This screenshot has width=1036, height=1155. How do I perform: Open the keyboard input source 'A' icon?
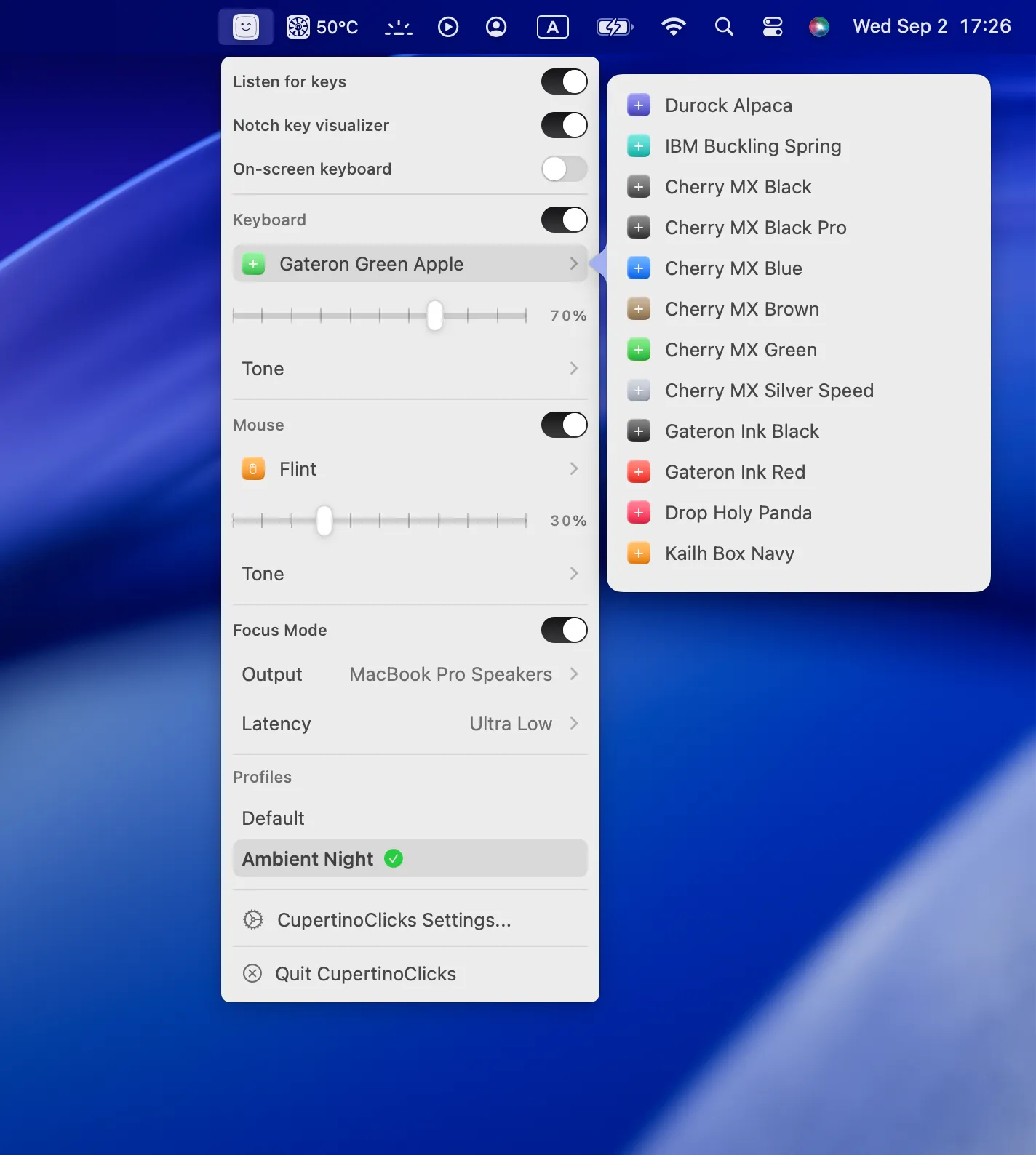pos(553,27)
